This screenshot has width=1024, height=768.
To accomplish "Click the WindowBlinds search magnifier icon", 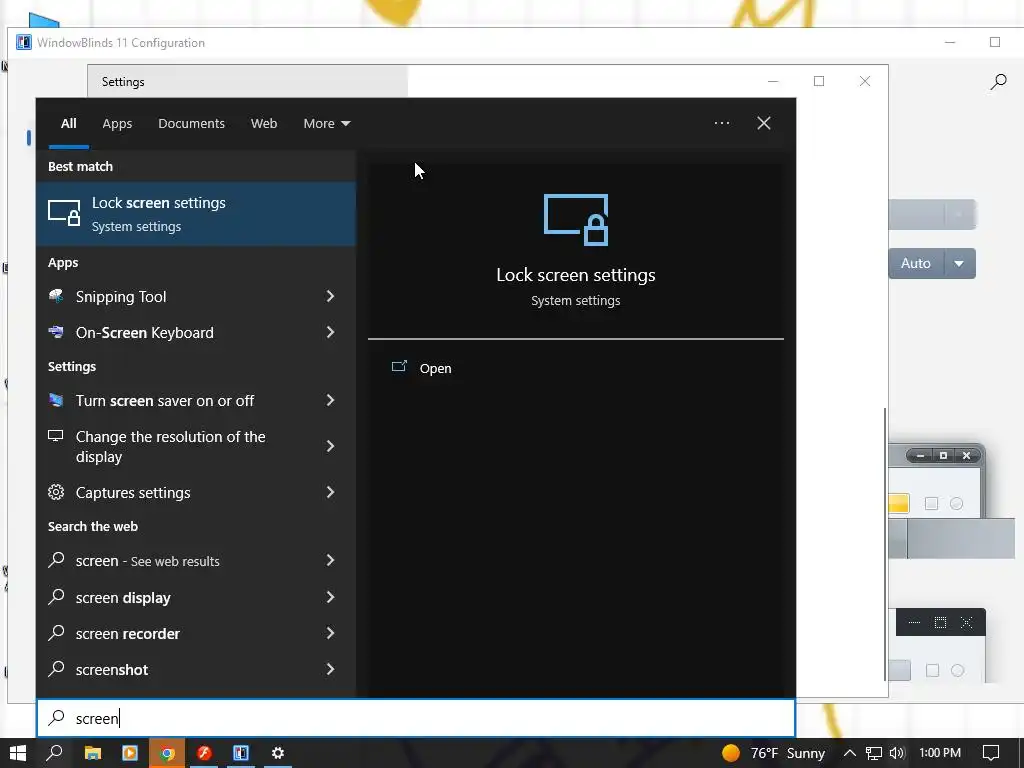I will pos(998,82).
